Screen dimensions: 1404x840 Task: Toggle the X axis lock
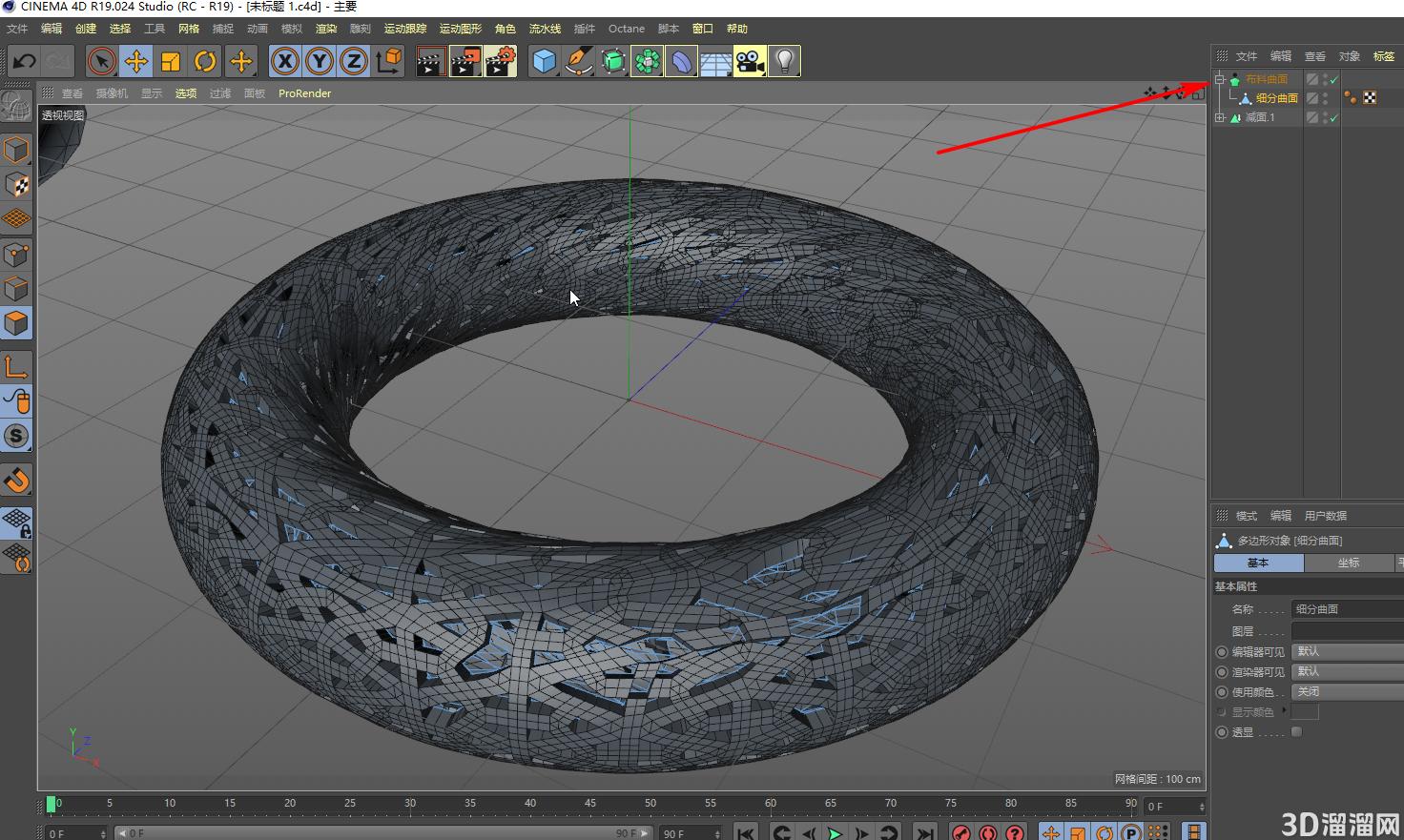[284, 62]
